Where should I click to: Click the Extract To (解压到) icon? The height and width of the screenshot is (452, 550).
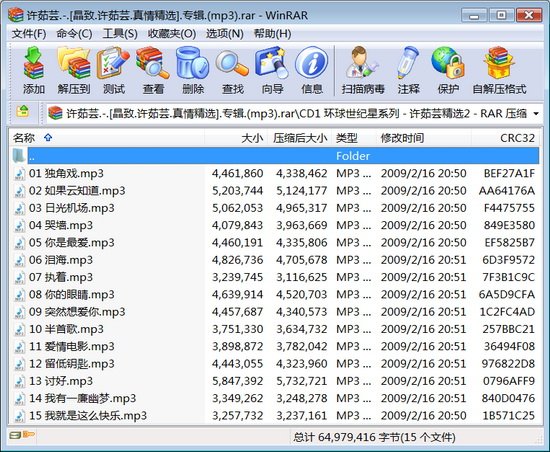pos(74,70)
